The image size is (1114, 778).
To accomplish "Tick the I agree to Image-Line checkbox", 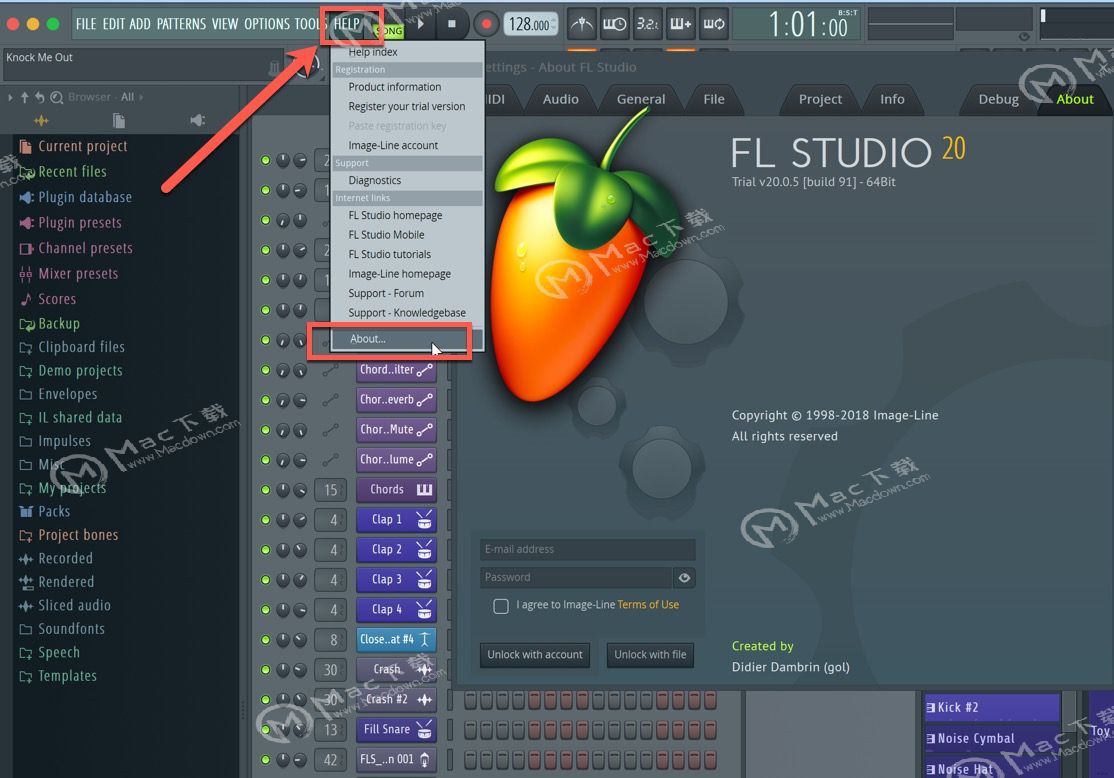I will tap(501, 606).
